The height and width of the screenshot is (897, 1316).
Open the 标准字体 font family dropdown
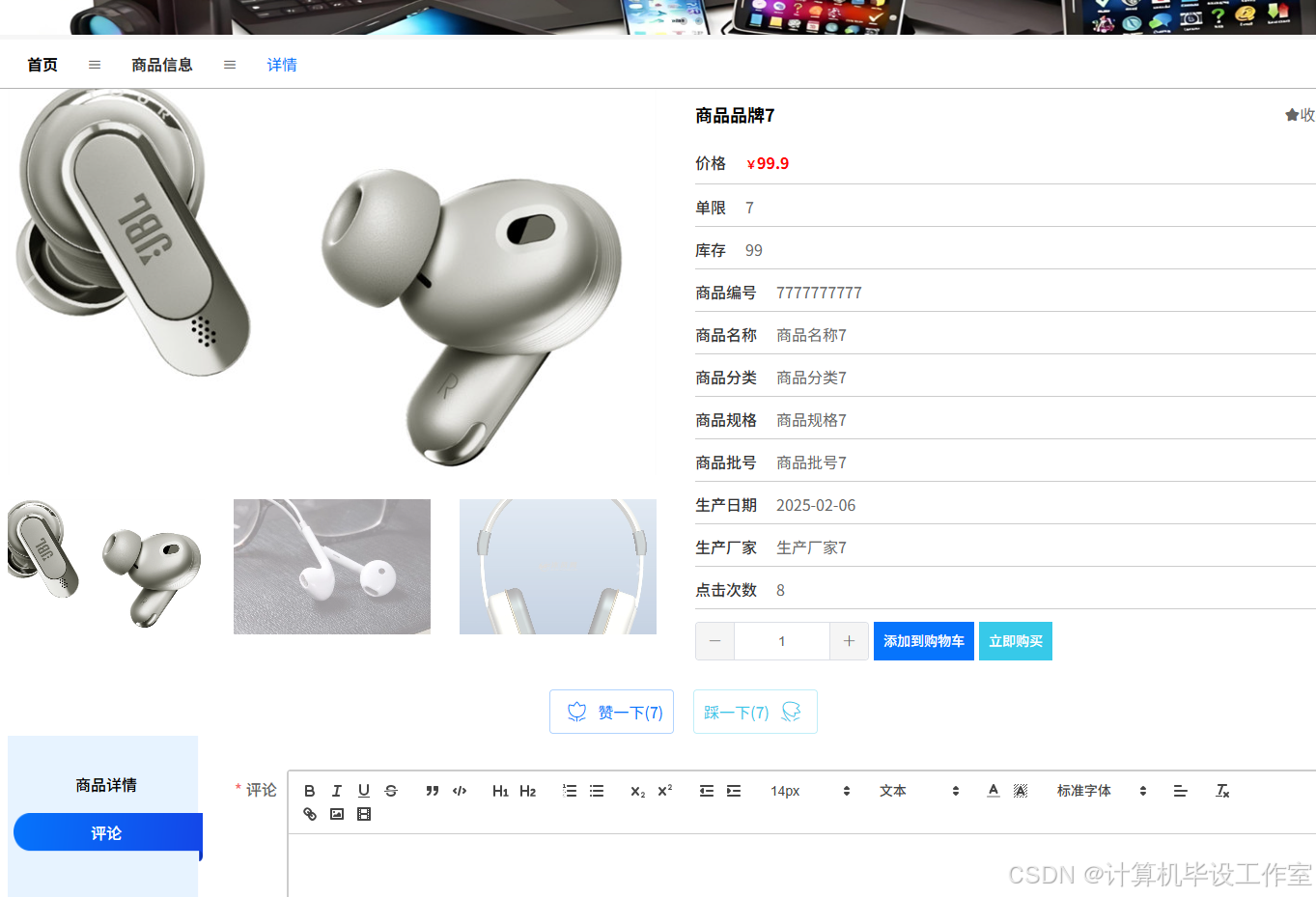1102,791
